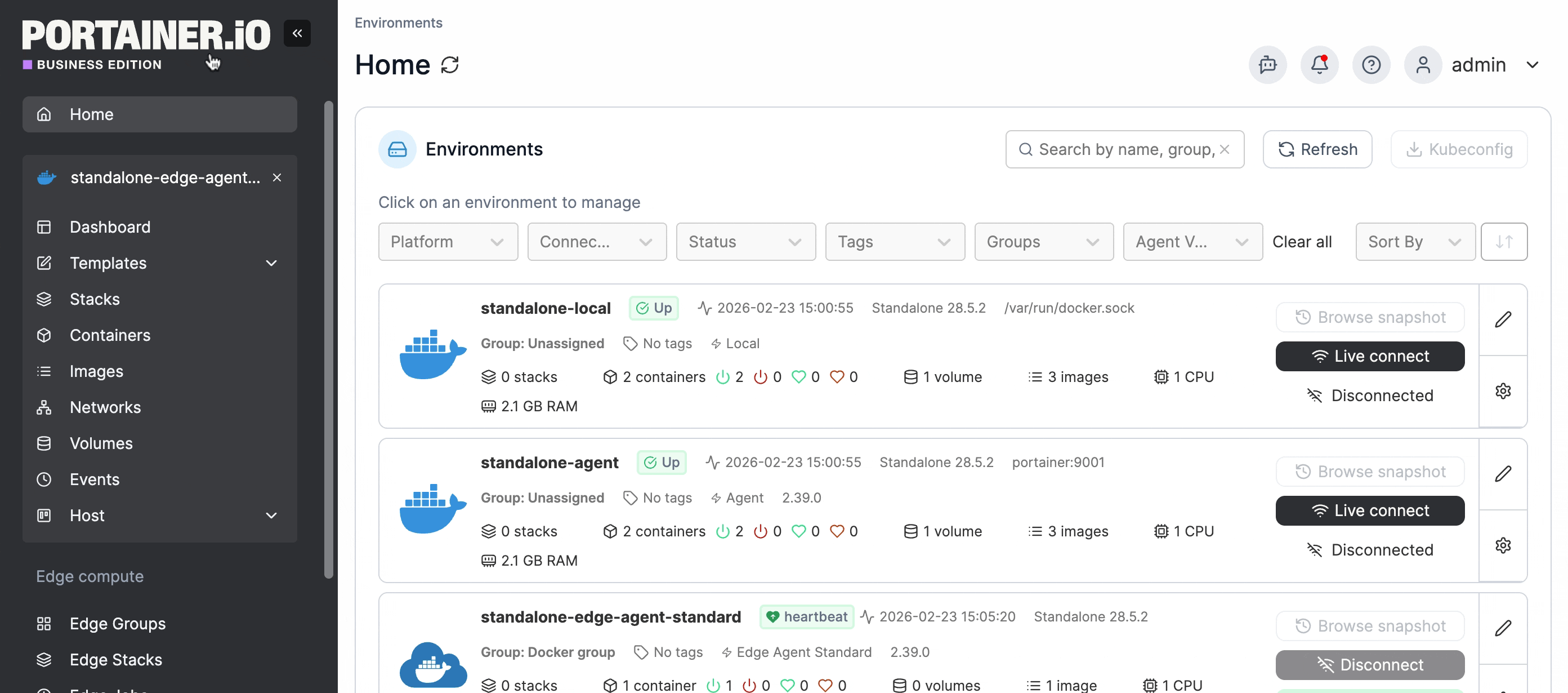This screenshot has width=1568, height=693.
Task: Click Clear all filters link
Action: pyautogui.click(x=1301, y=242)
